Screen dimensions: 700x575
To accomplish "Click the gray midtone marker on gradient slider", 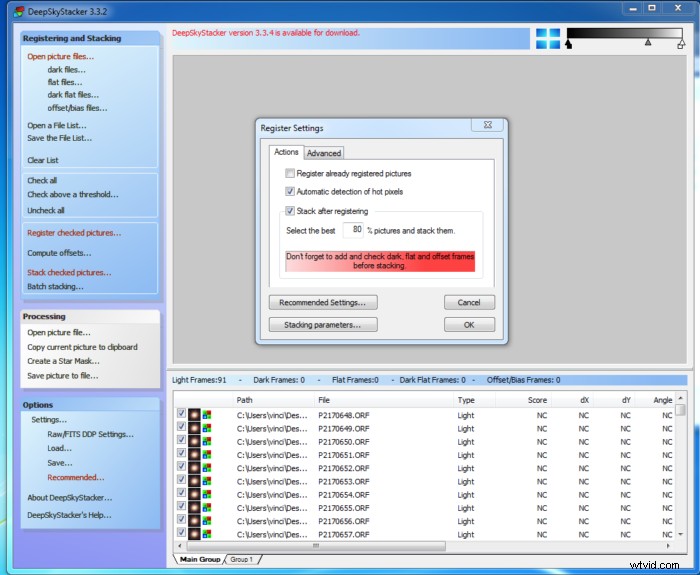I will pos(648,43).
